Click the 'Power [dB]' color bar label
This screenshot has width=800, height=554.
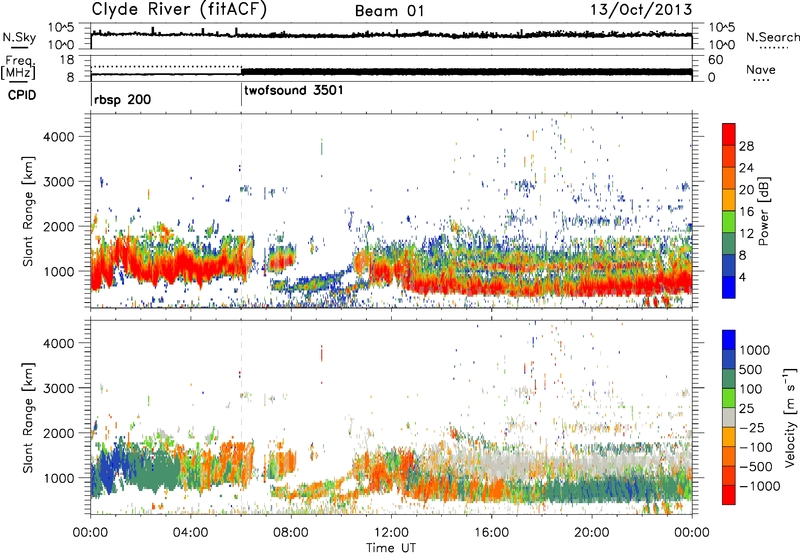click(763, 211)
